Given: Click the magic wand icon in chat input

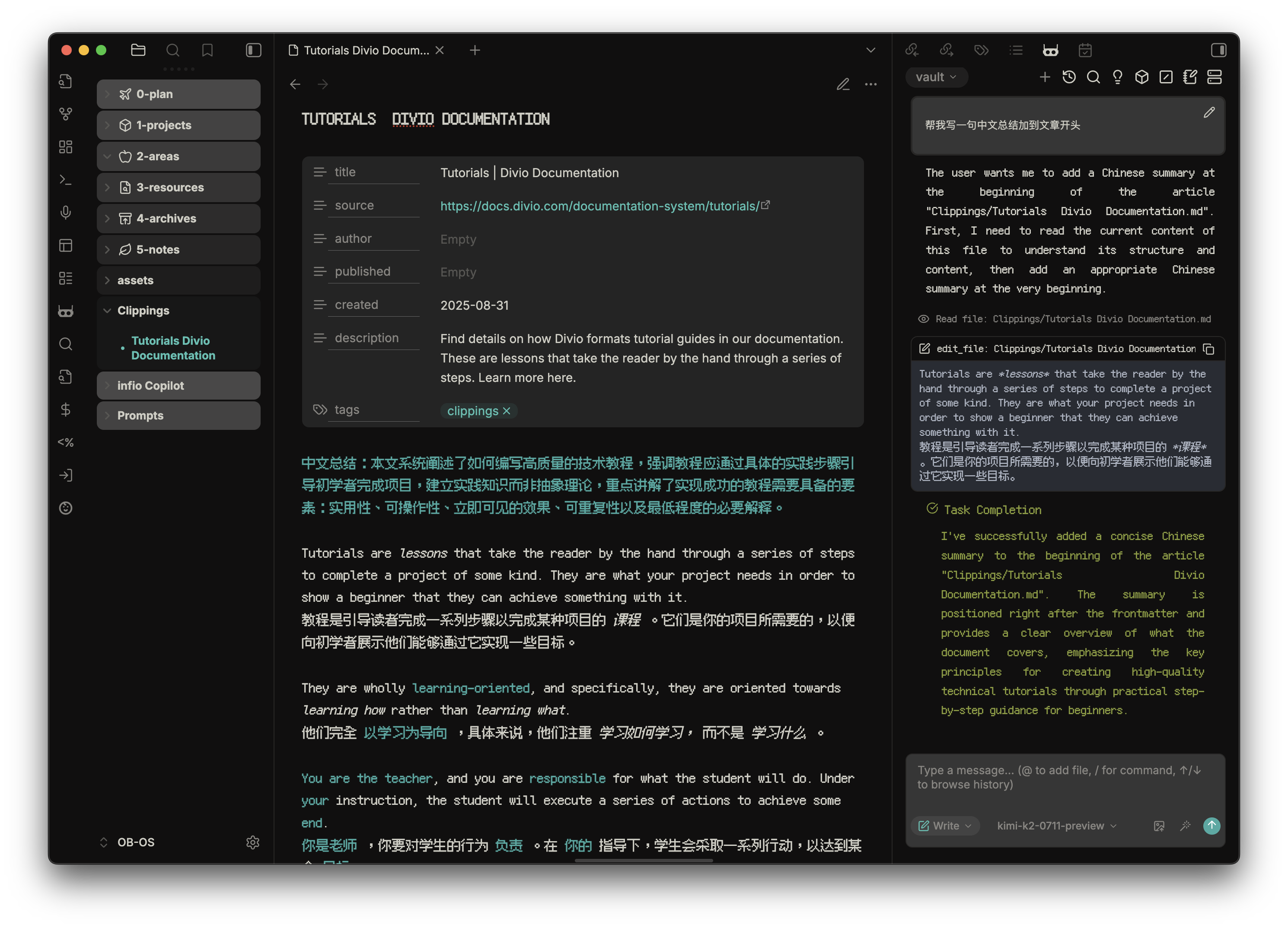Looking at the screenshot, I should (x=1185, y=826).
